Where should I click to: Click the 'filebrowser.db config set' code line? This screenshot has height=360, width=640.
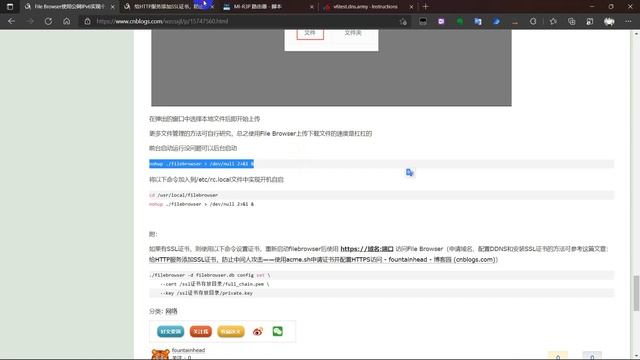(209, 275)
